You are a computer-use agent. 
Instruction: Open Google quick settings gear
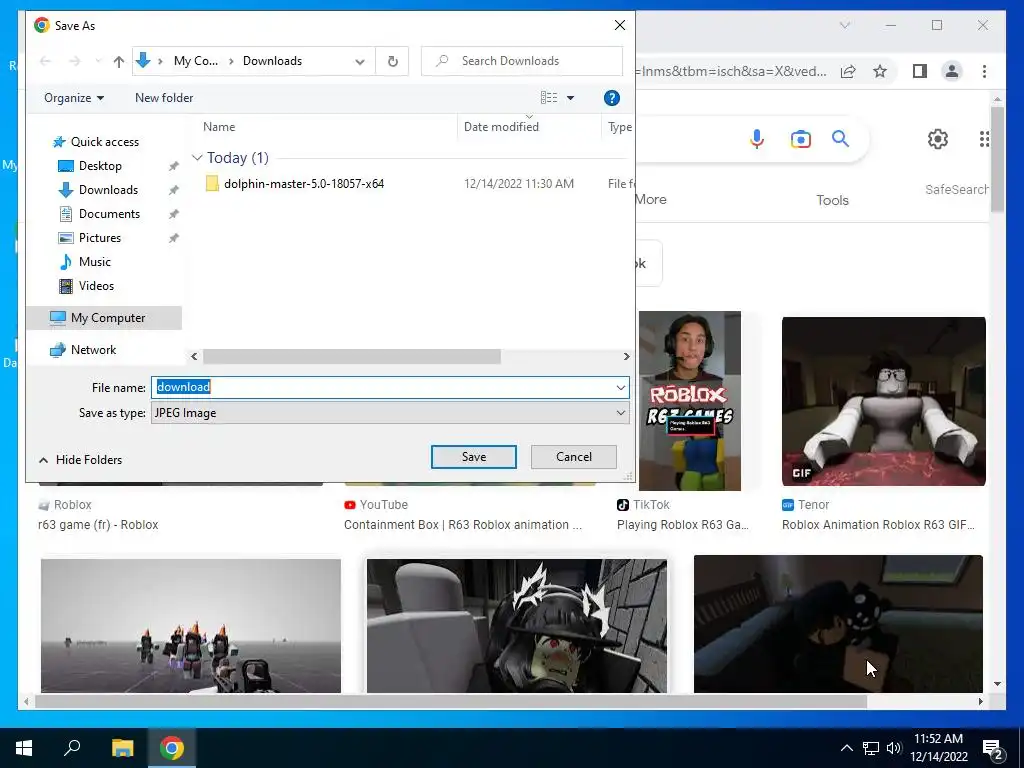pyautogui.click(x=938, y=138)
